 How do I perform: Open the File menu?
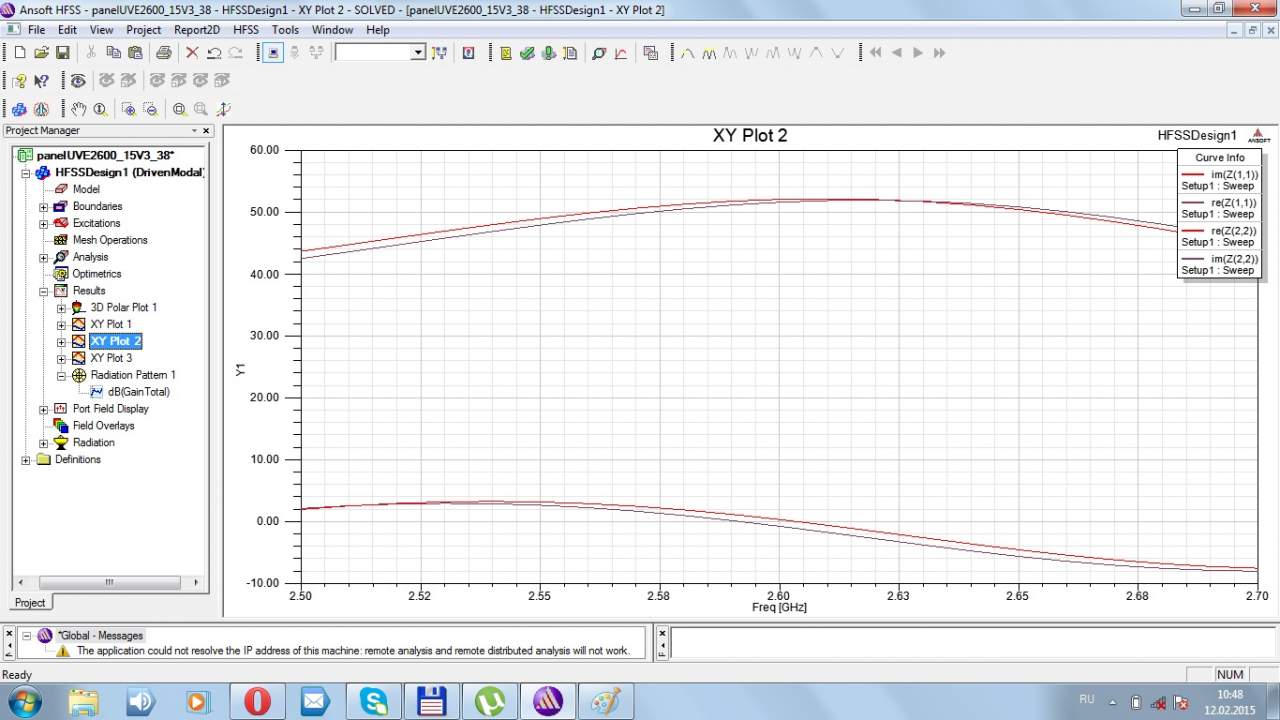[x=36, y=30]
